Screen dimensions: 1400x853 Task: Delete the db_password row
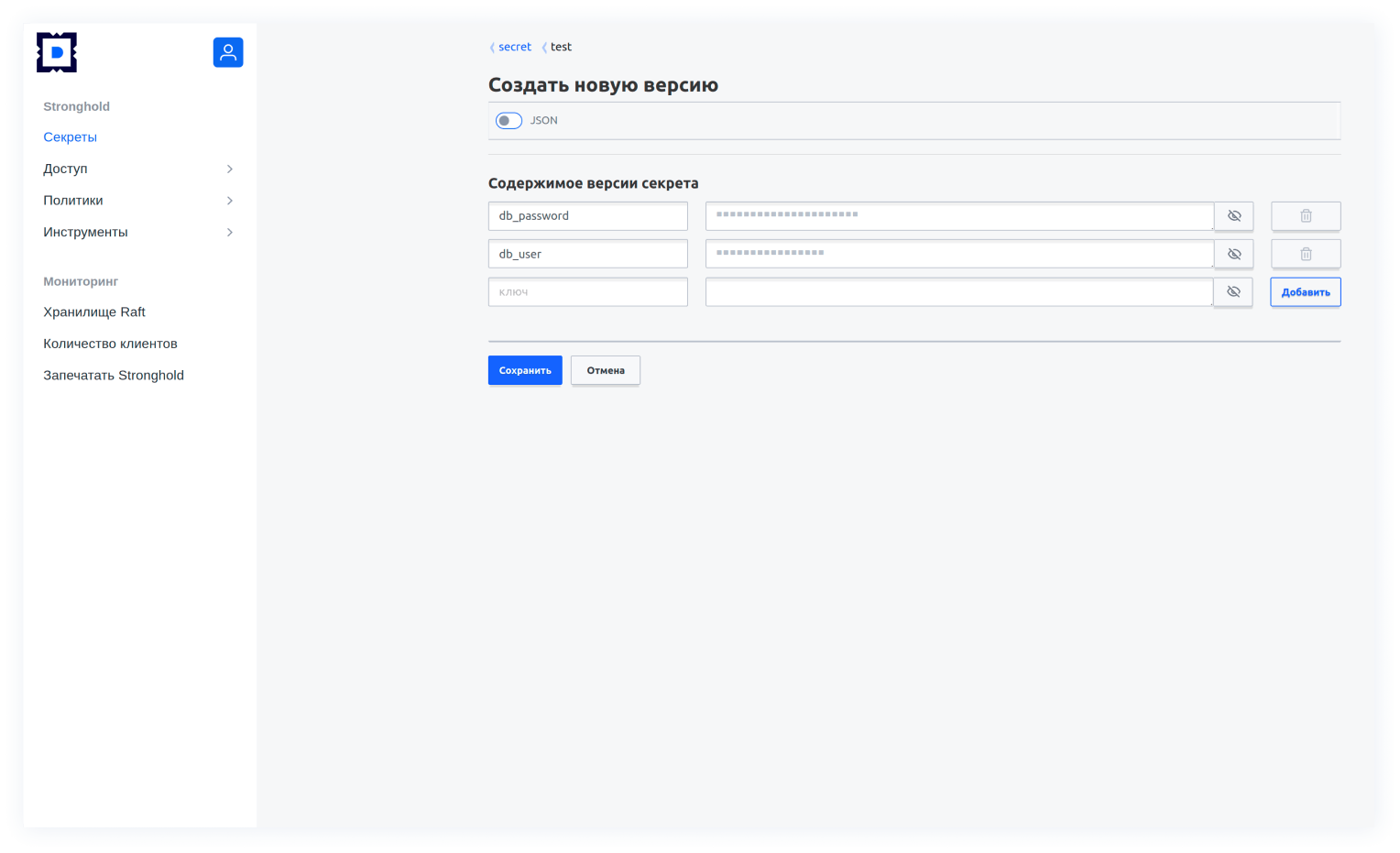[1305, 216]
